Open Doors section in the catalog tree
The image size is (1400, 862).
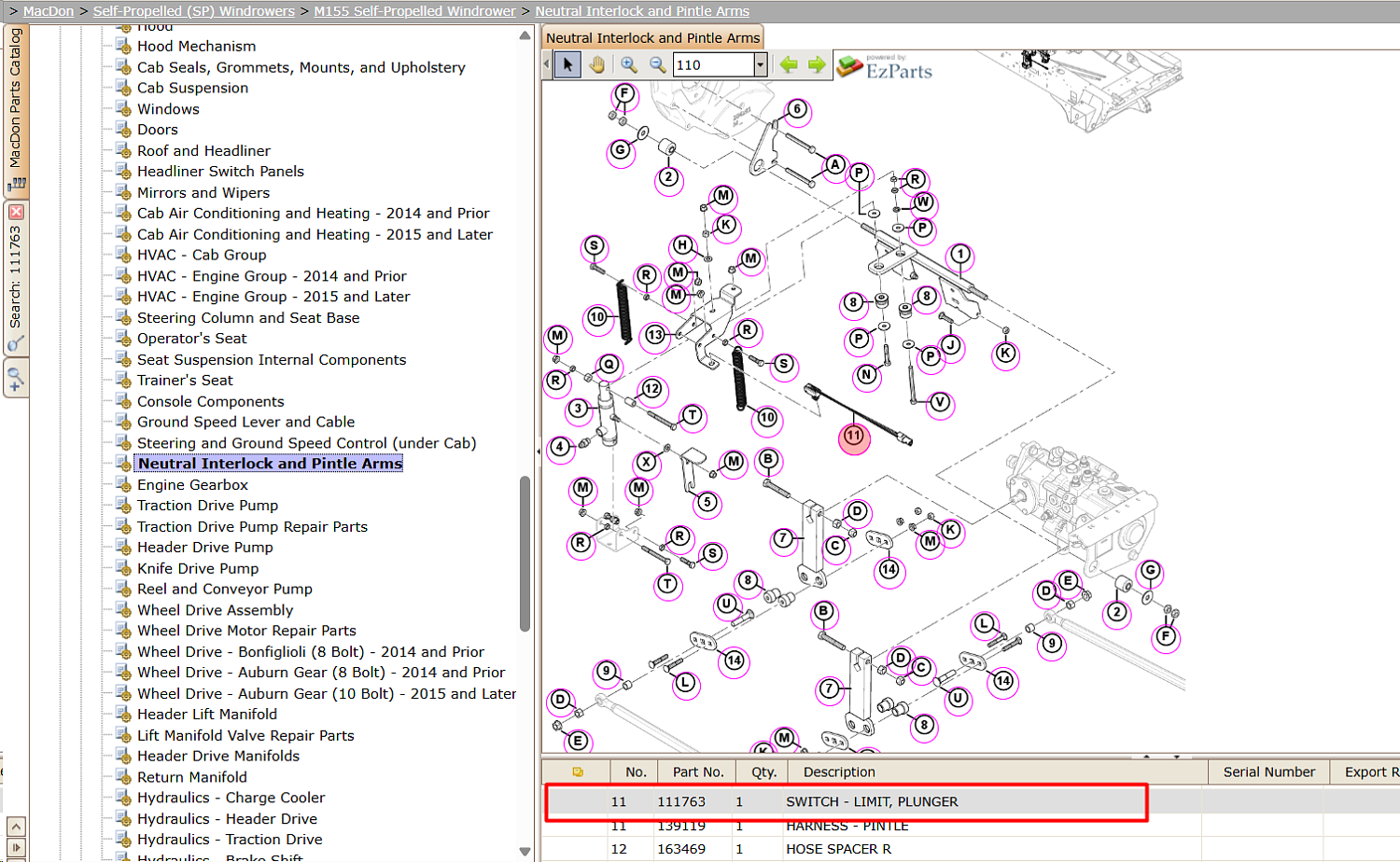[x=157, y=130]
